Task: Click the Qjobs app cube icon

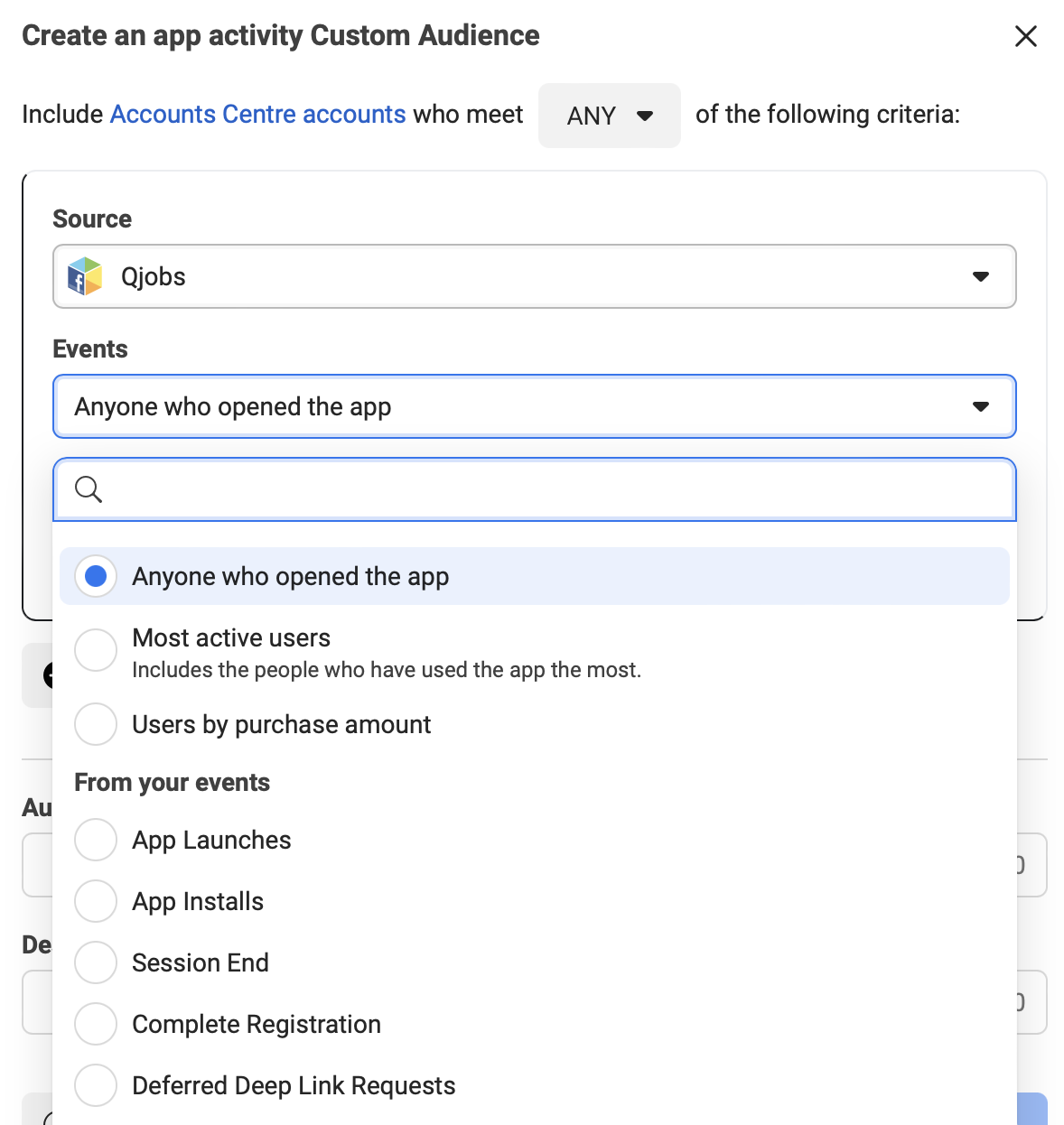Action: 86,276
